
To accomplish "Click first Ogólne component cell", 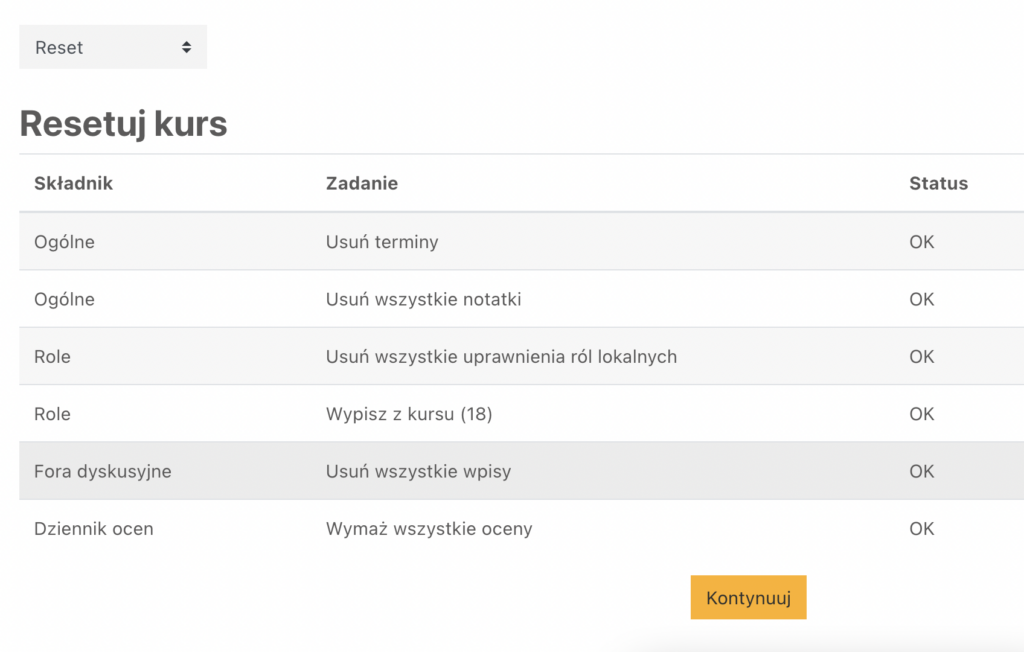I will coord(64,242).
